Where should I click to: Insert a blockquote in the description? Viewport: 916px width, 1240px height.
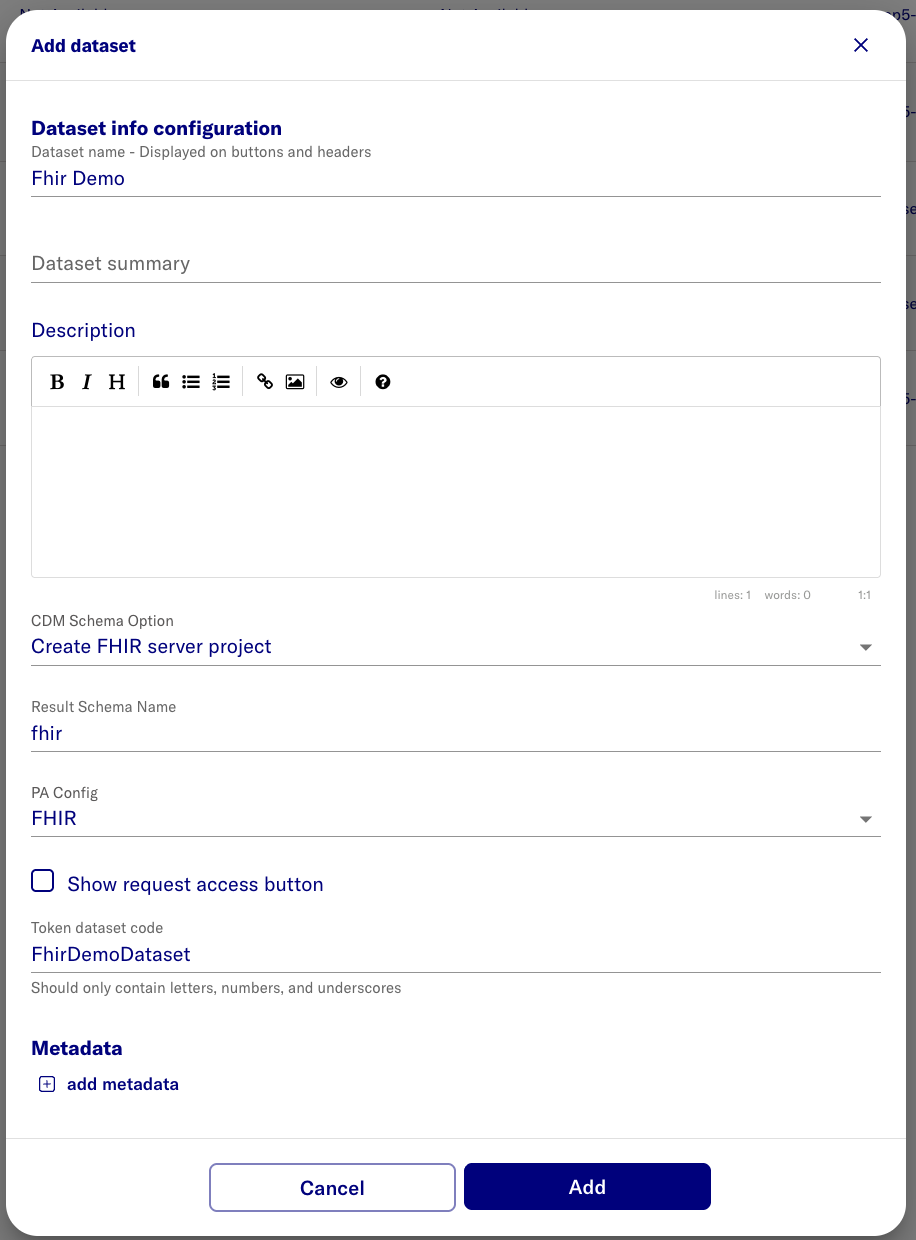[160, 381]
